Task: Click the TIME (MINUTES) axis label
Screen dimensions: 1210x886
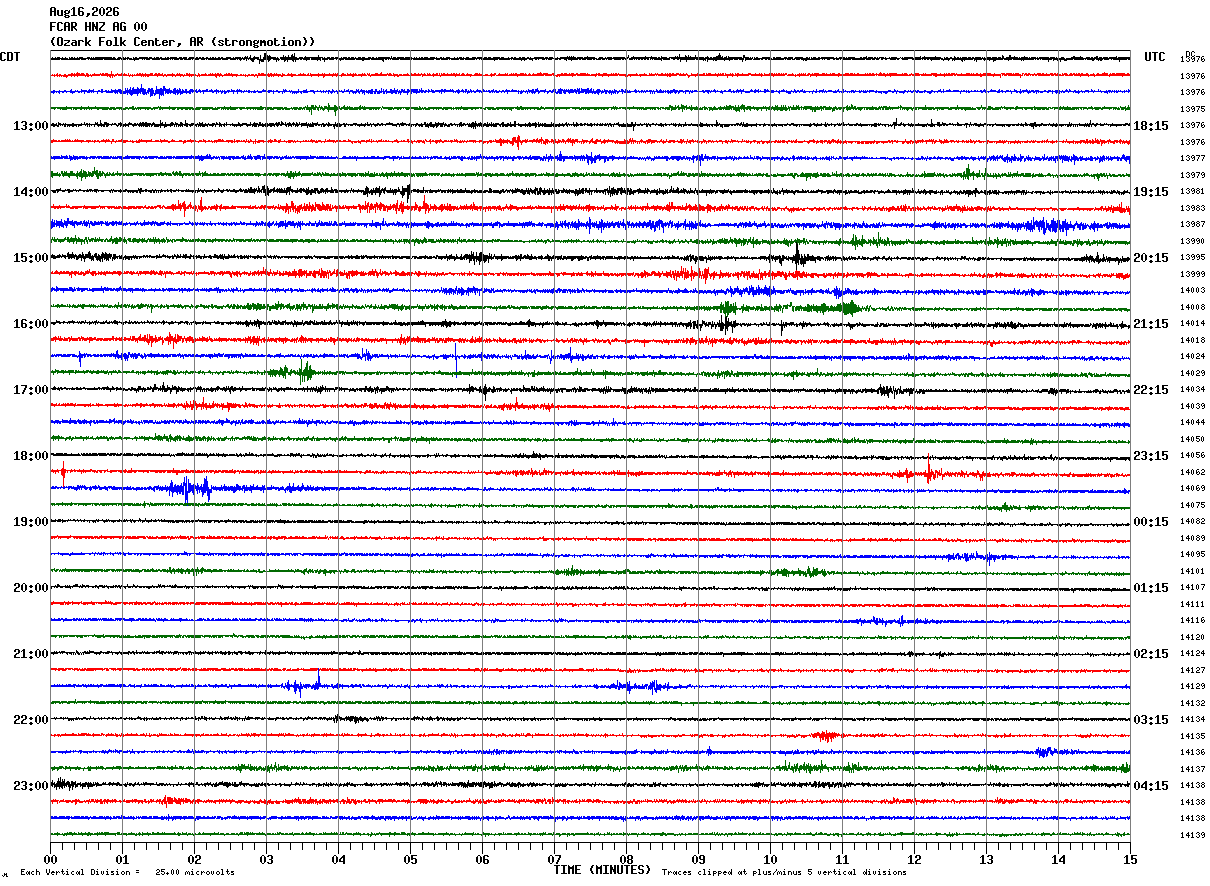Action: [602, 870]
